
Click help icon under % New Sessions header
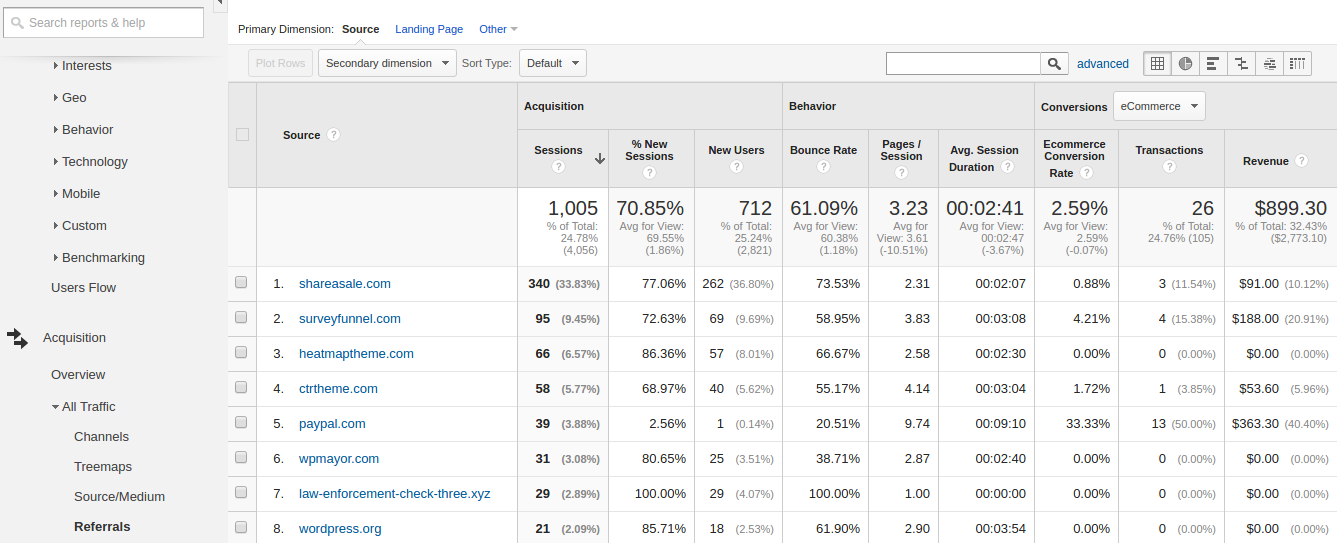649,173
